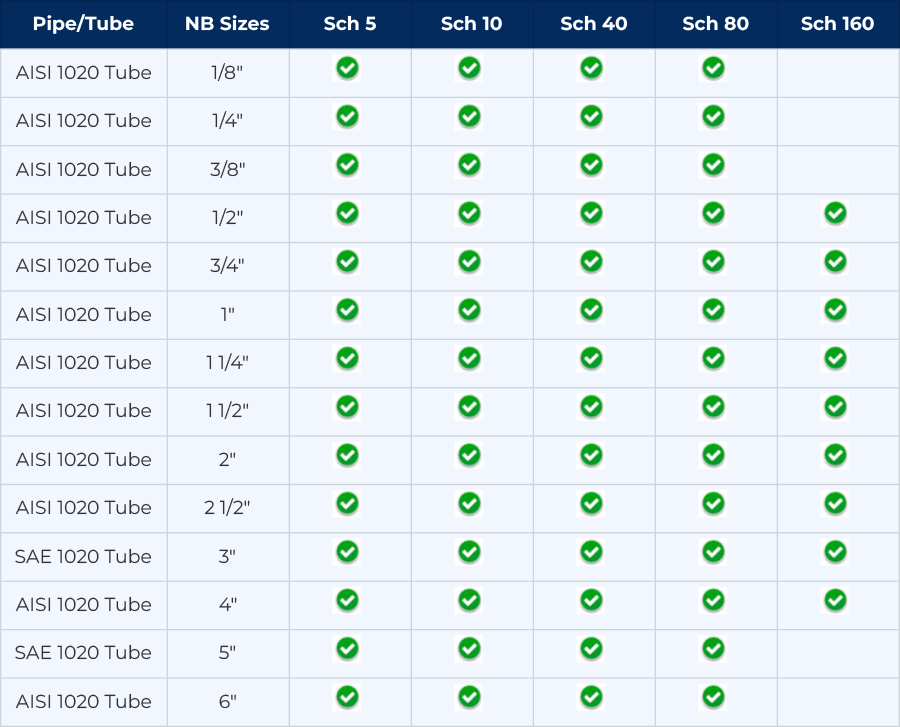Select the Sch 80 column header
This screenshot has width=900, height=727.
pyautogui.click(x=715, y=24)
